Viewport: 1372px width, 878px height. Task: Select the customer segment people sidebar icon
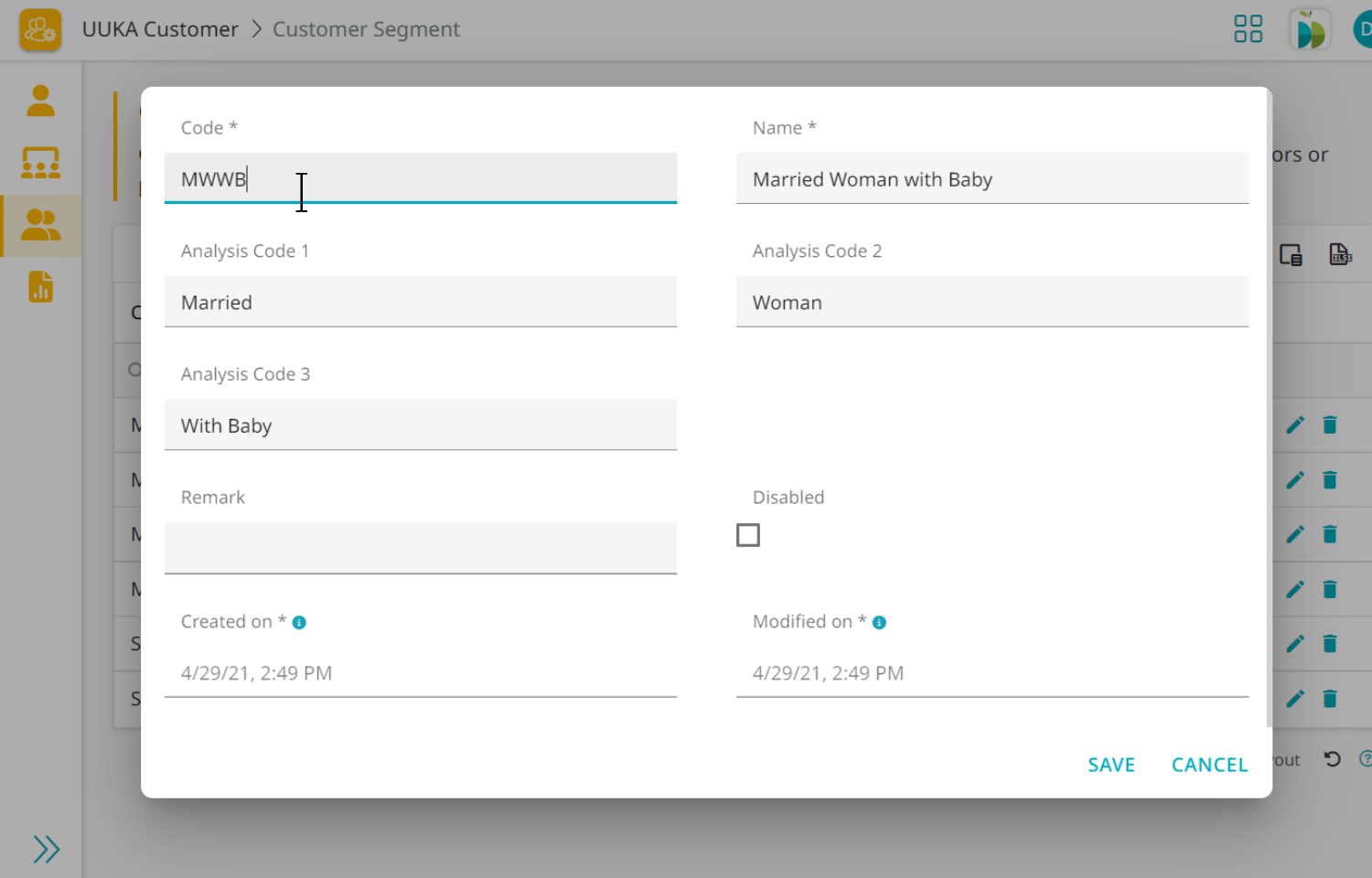(40, 225)
